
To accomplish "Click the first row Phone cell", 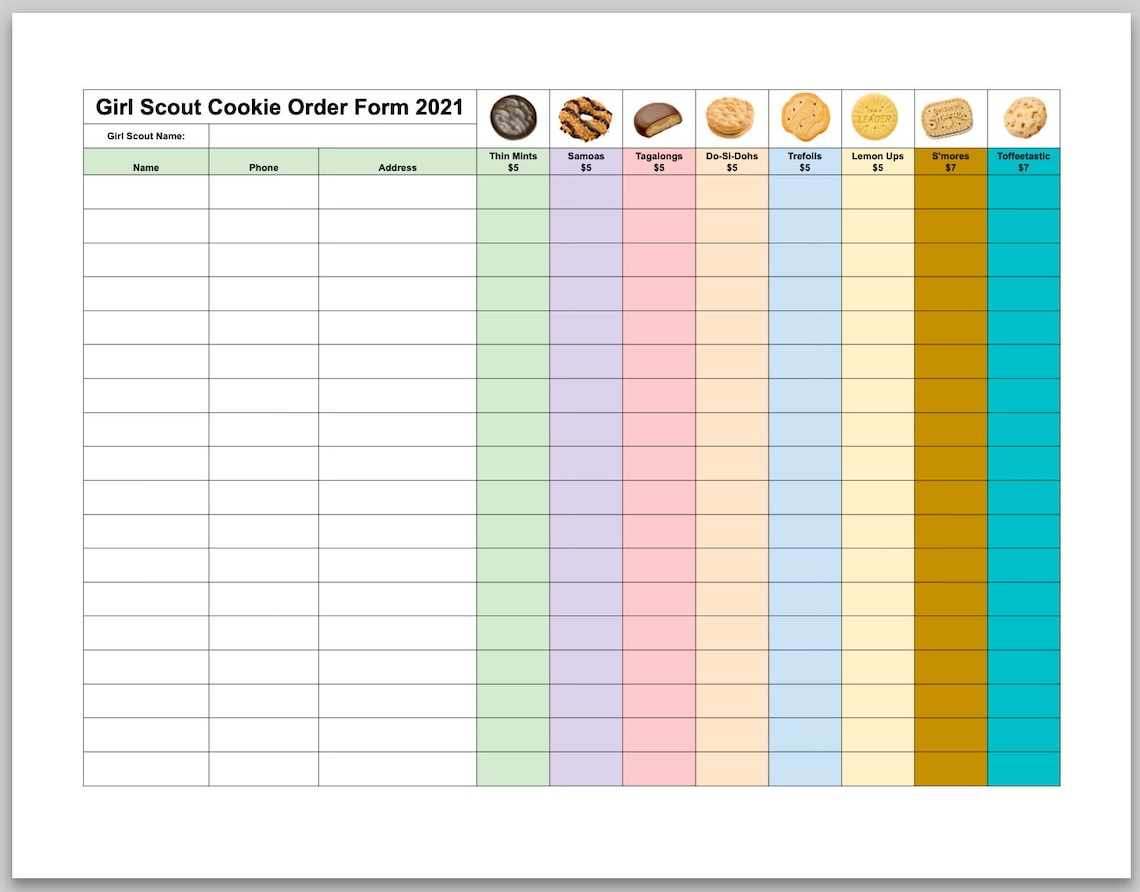I will click(264, 192).
